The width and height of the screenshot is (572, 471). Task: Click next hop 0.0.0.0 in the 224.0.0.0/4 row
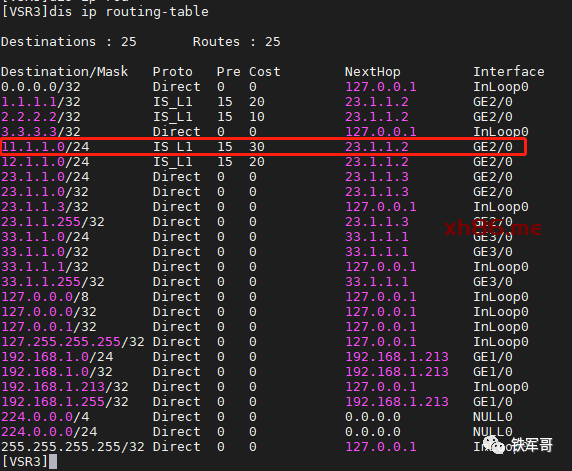pyautogui.click(x=373, y=416)
